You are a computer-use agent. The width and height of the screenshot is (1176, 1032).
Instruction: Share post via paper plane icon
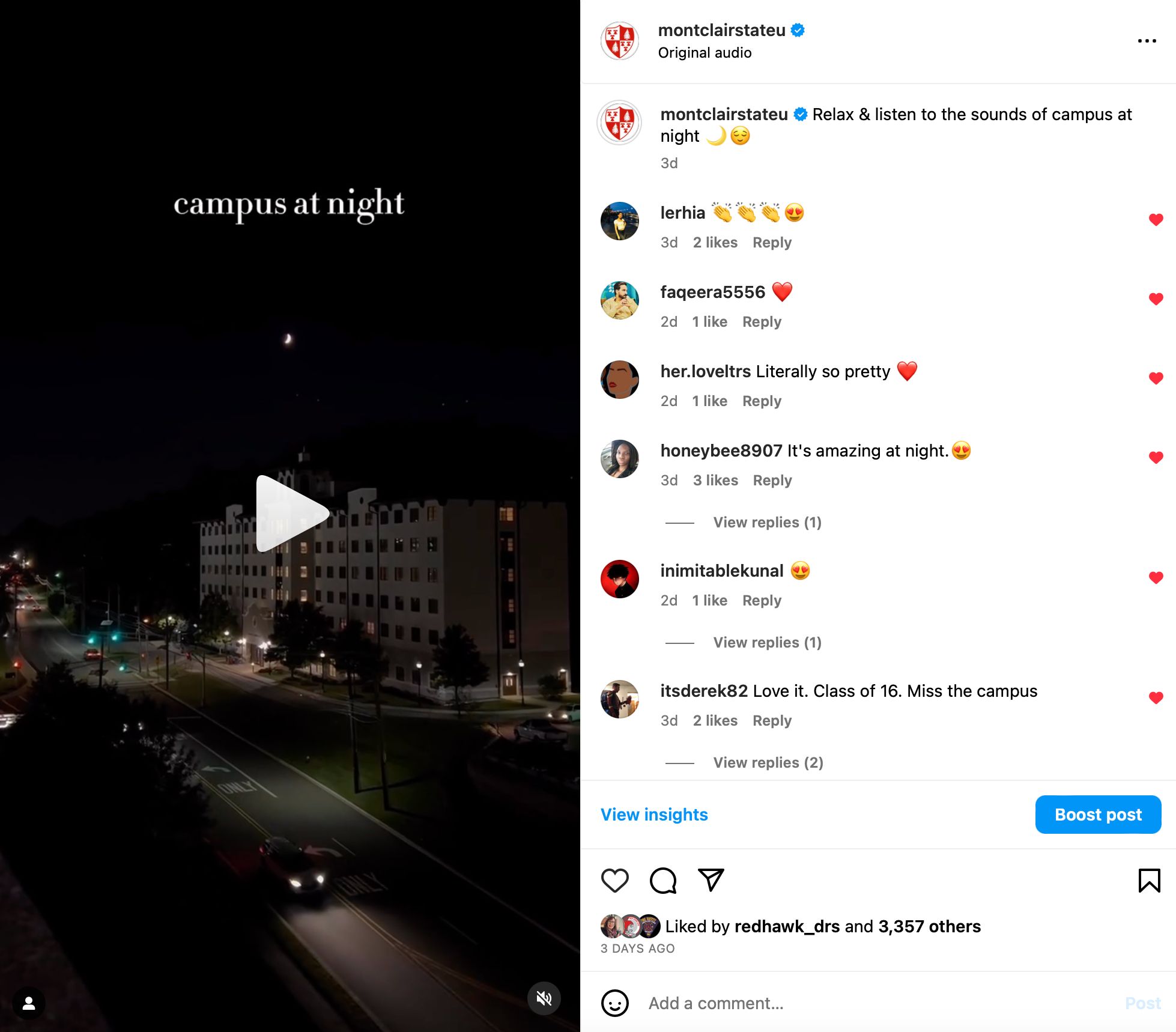click(x=711, y=880)
